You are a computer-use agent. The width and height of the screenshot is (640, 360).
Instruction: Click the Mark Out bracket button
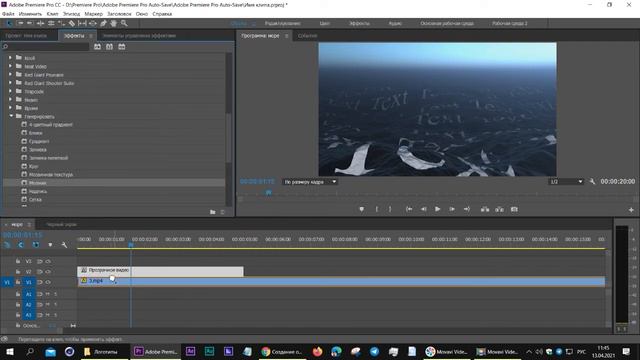(x=390, y=209)
